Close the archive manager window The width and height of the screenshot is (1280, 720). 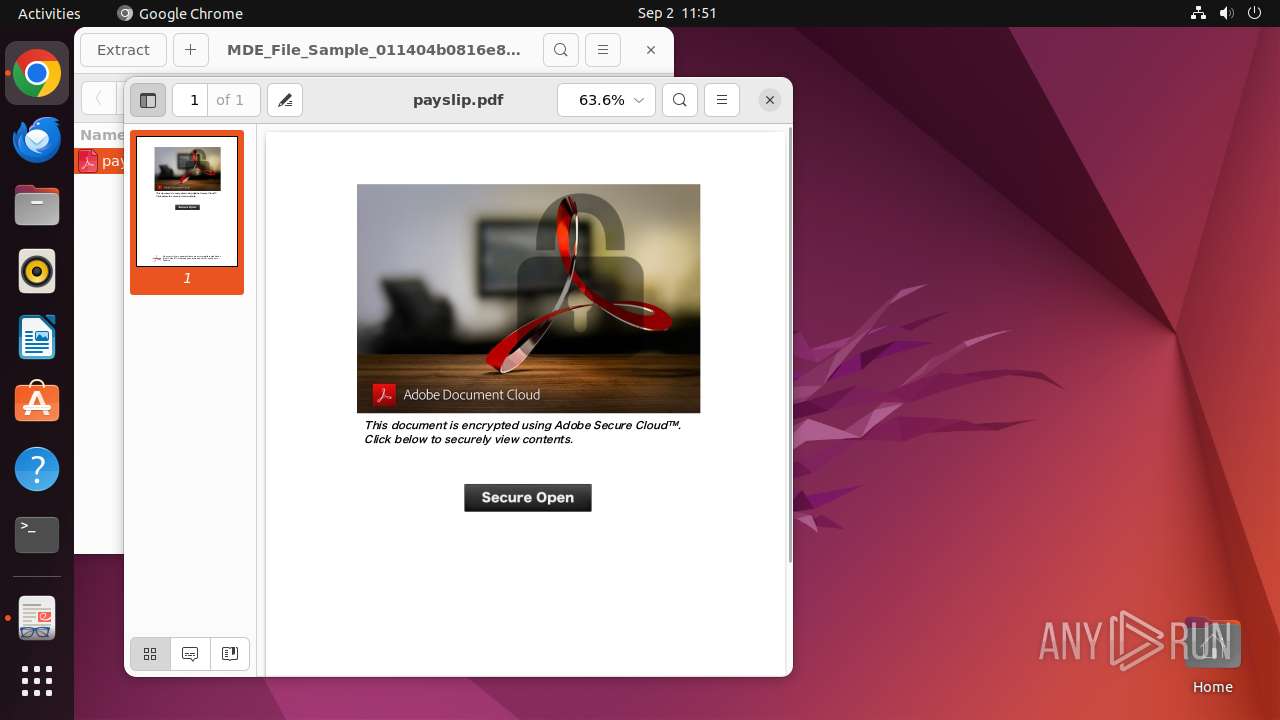651,50
